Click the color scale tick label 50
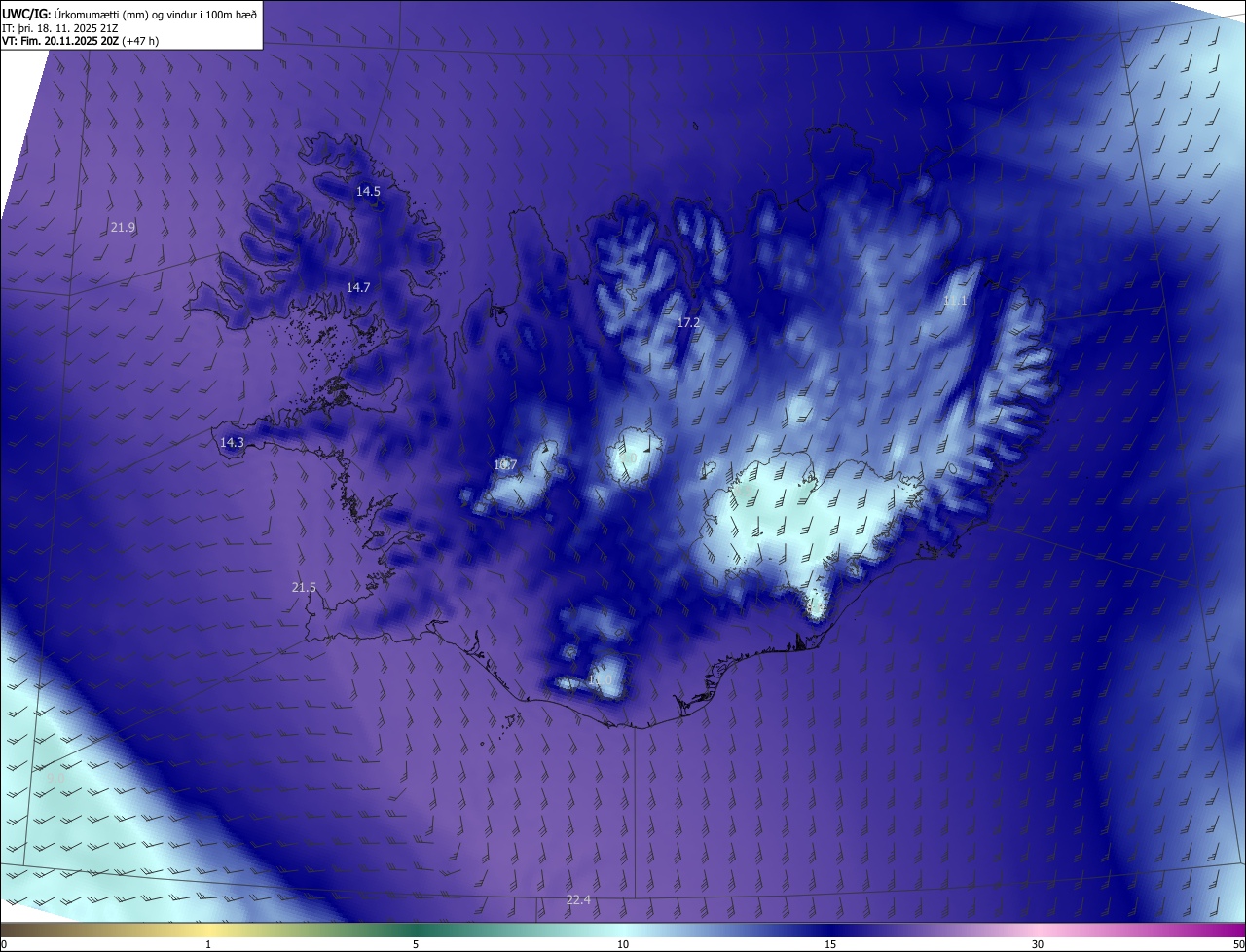Viewport: 1246px width, 952px height. tap(1238, 944)
